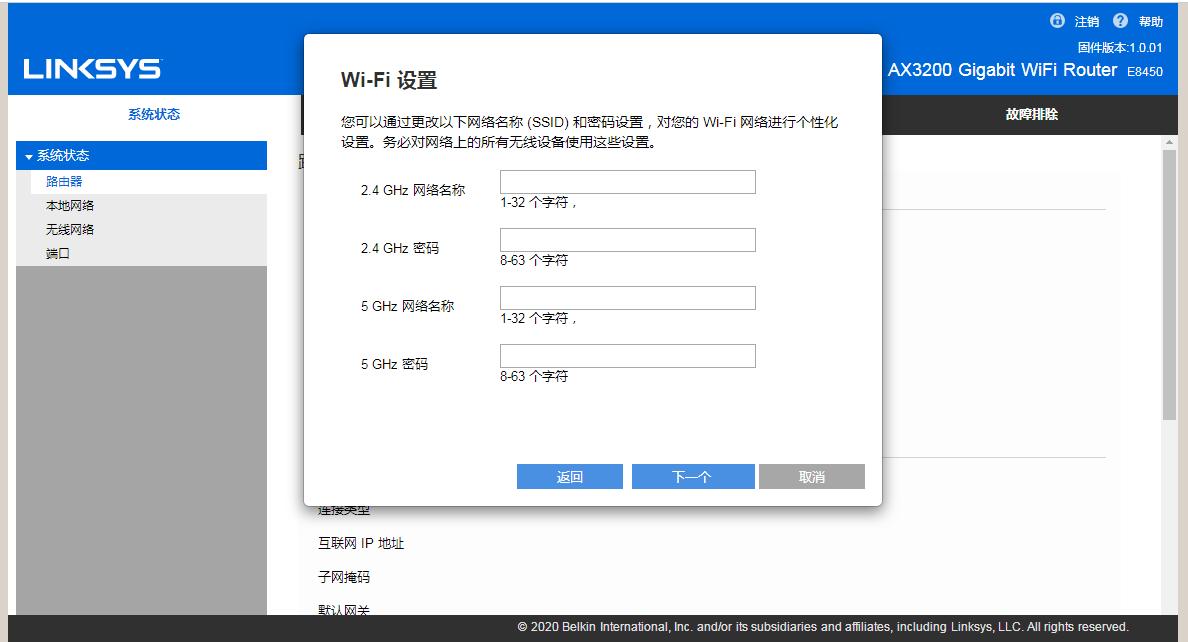The image size is (1188, 642).
Task: Click the 下一个 button to continue
Action: pos(693,476)
